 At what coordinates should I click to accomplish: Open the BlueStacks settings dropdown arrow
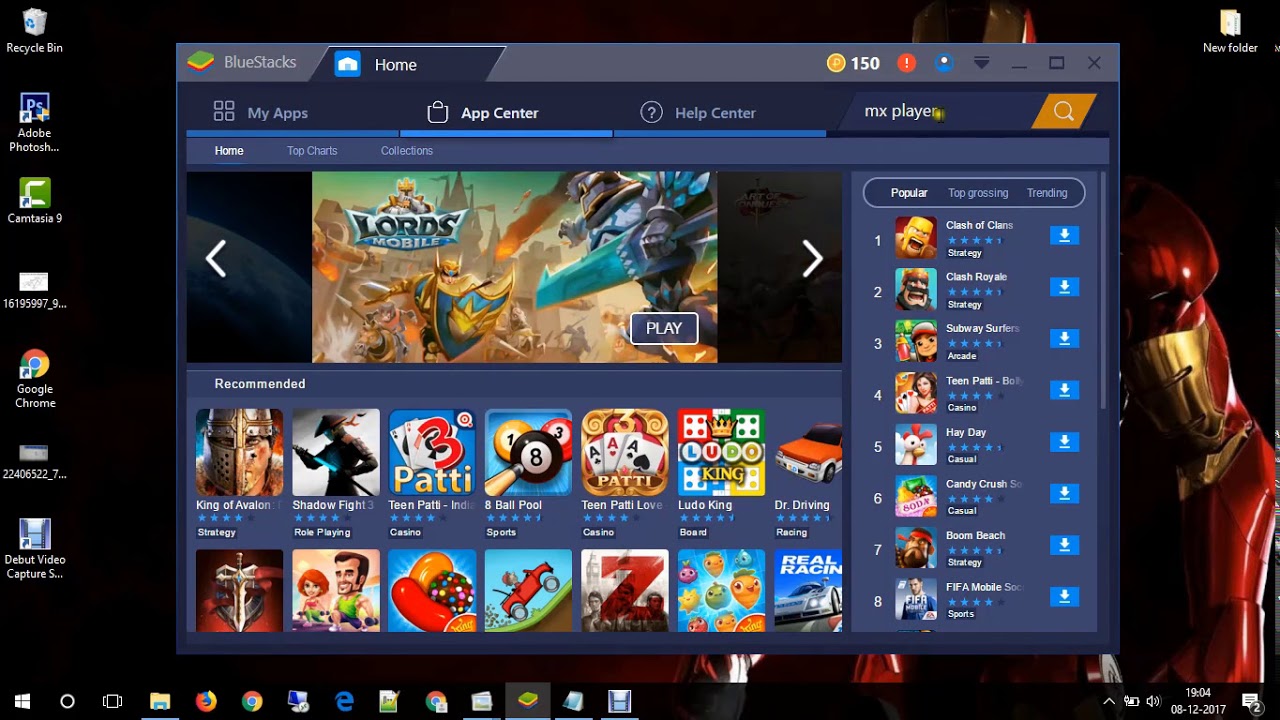coord(982,63)
